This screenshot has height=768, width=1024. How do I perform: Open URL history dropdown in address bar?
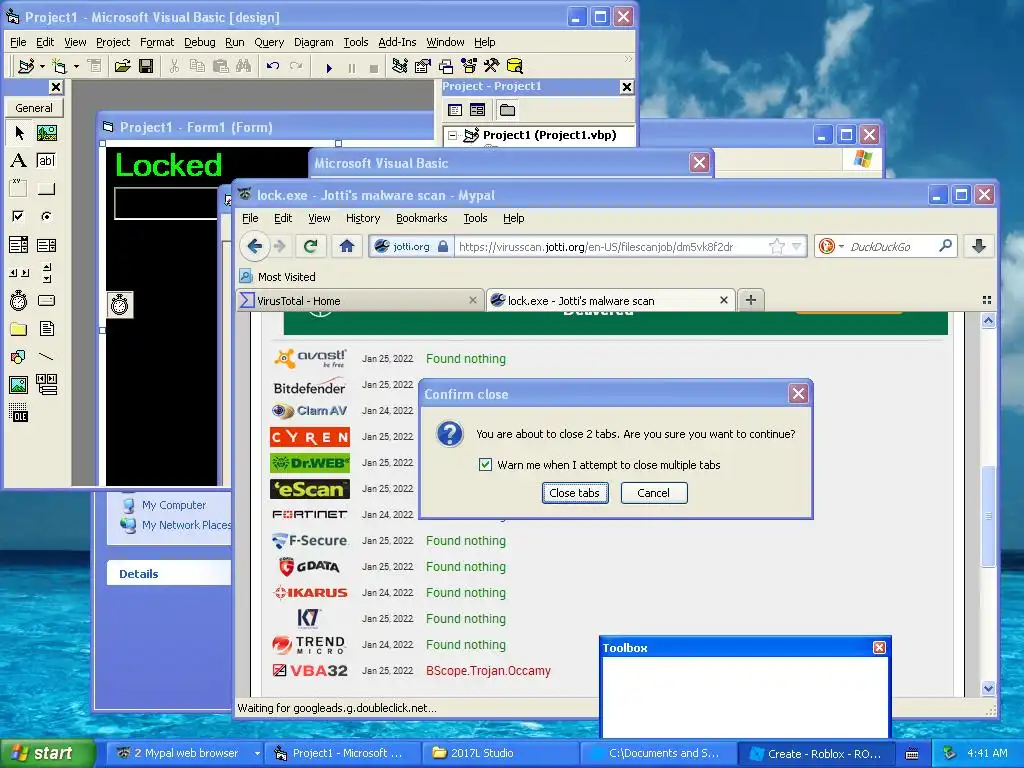pyautogui.click(x=796, y=246)
